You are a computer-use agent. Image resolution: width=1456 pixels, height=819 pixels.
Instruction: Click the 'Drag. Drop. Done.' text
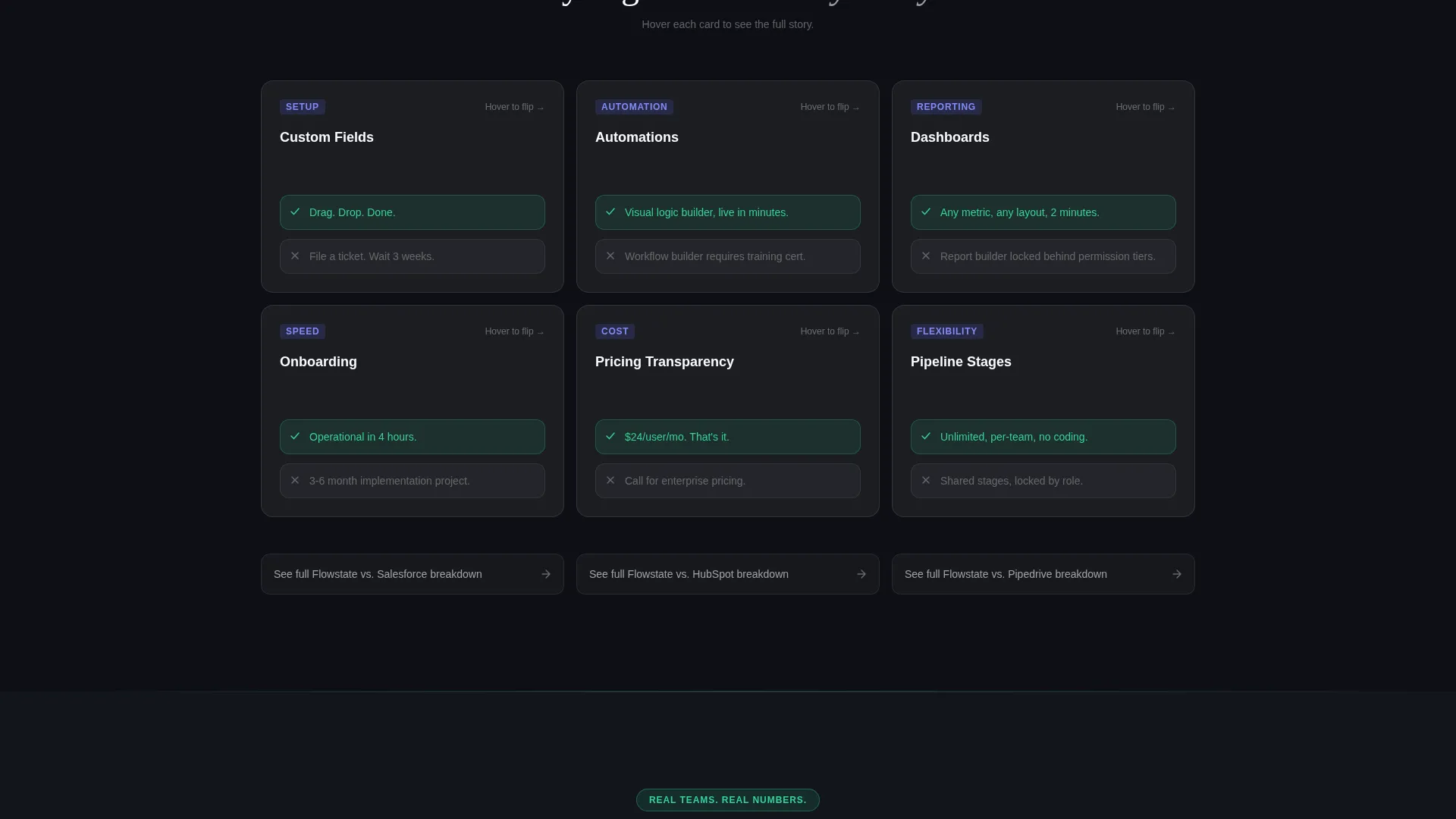(353, 212)
